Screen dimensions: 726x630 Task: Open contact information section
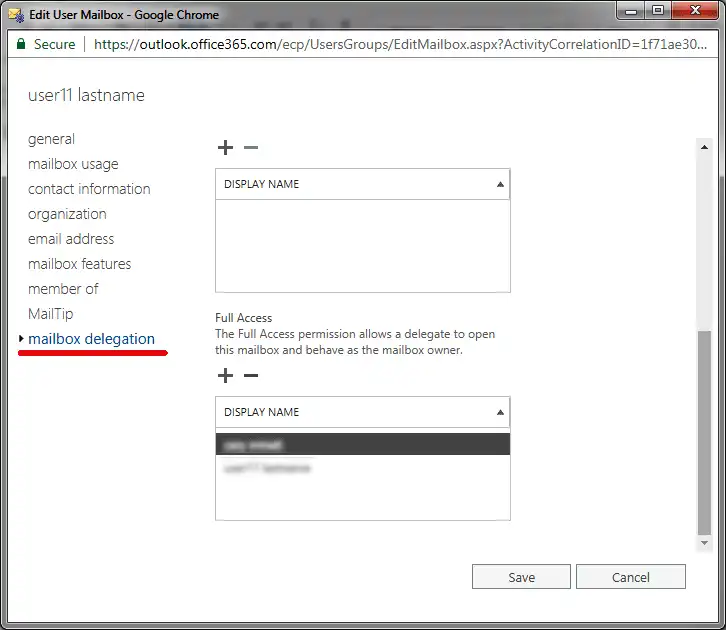tap(89, 189)
